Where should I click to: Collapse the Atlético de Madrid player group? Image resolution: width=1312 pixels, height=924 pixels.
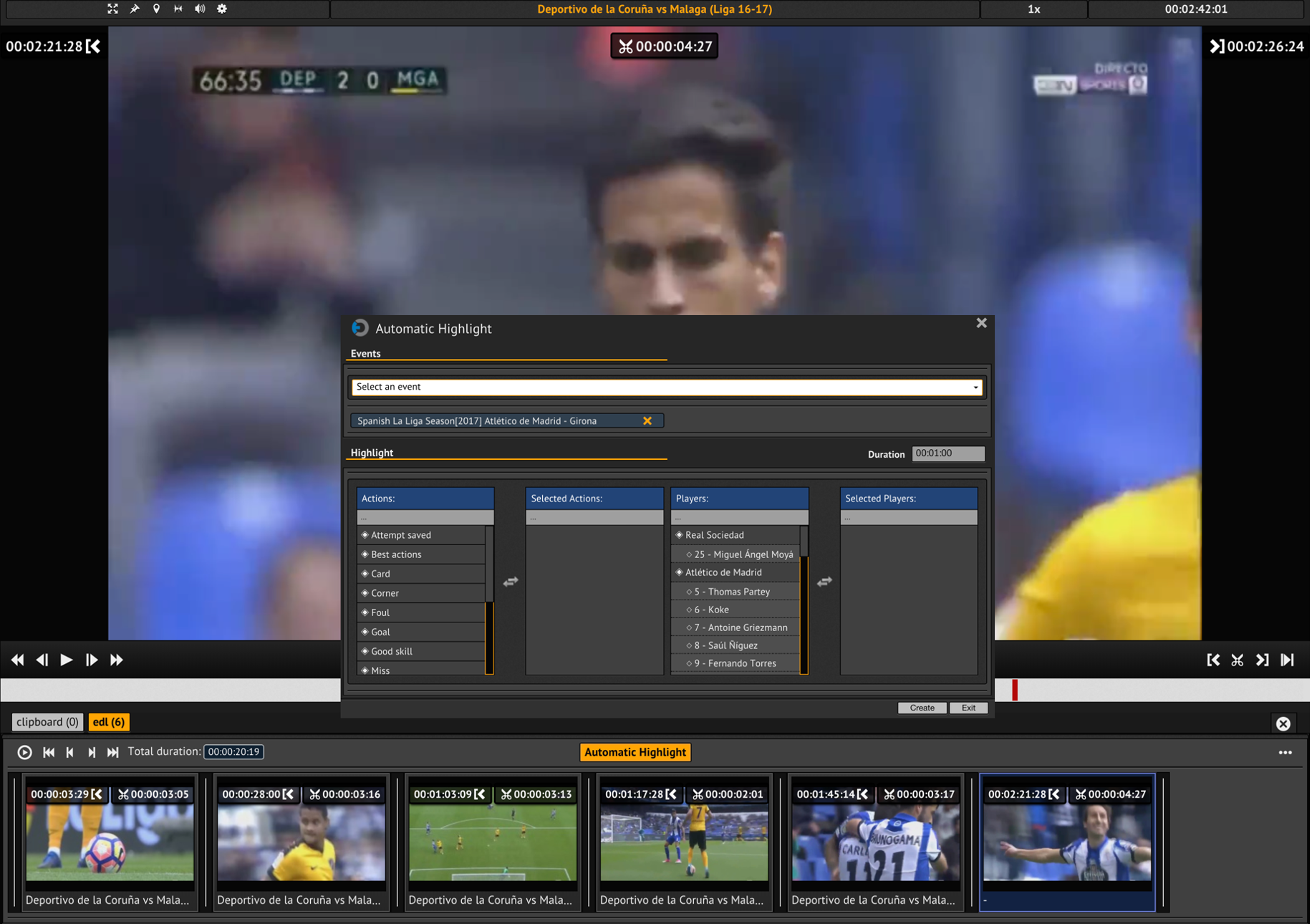click(679, 572)
